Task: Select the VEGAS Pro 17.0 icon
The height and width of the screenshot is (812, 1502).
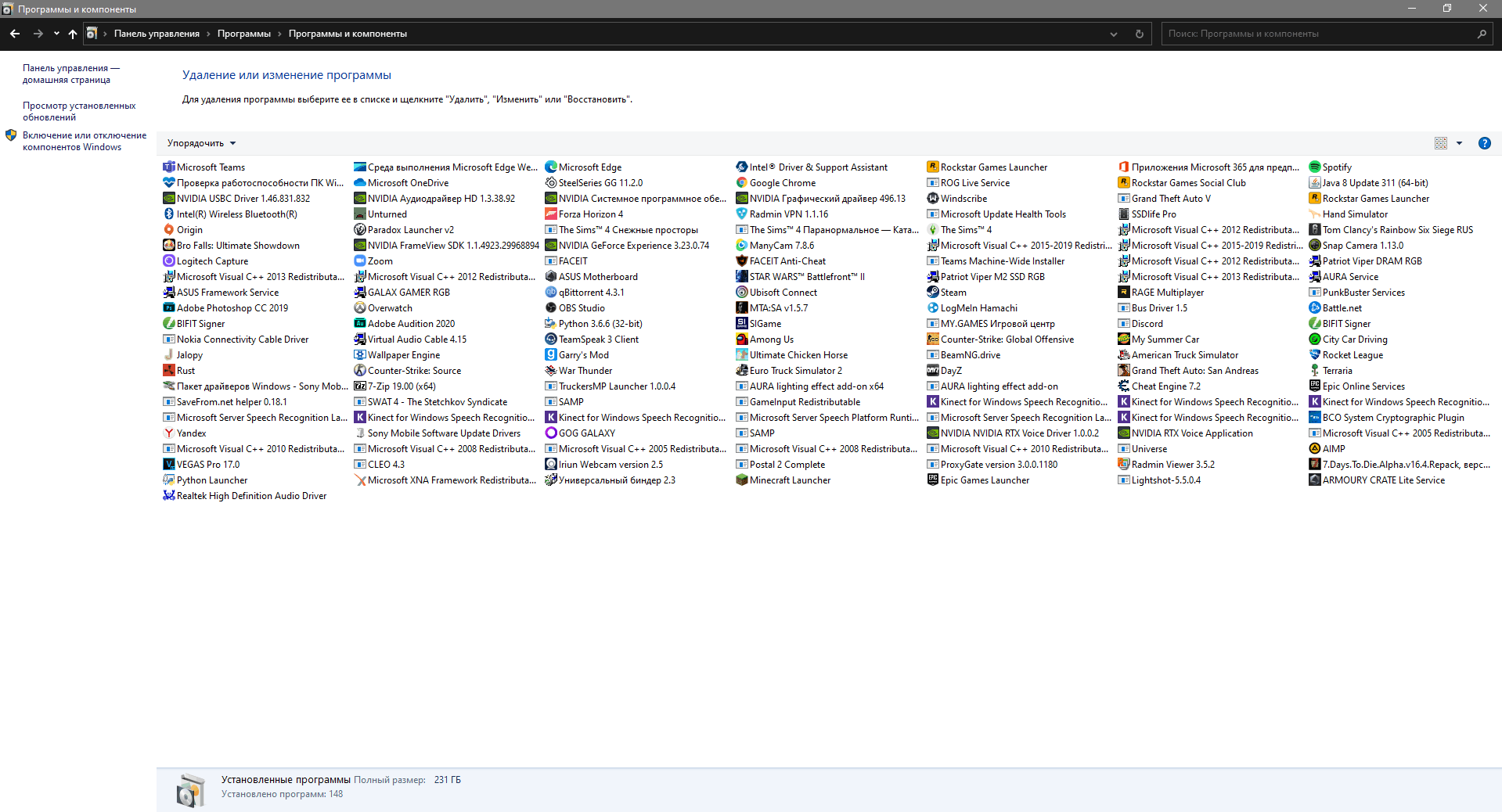Action: (x=169, y=464)
